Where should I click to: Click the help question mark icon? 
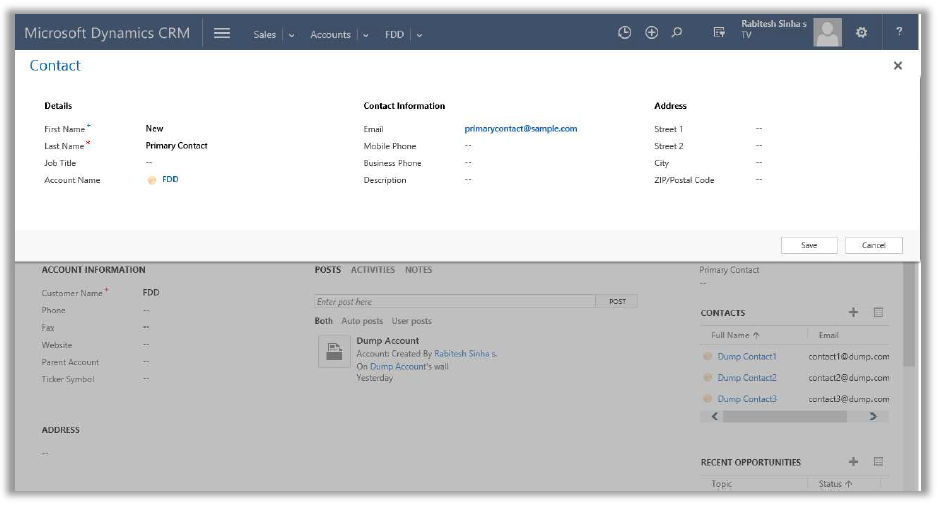[899, 33]
